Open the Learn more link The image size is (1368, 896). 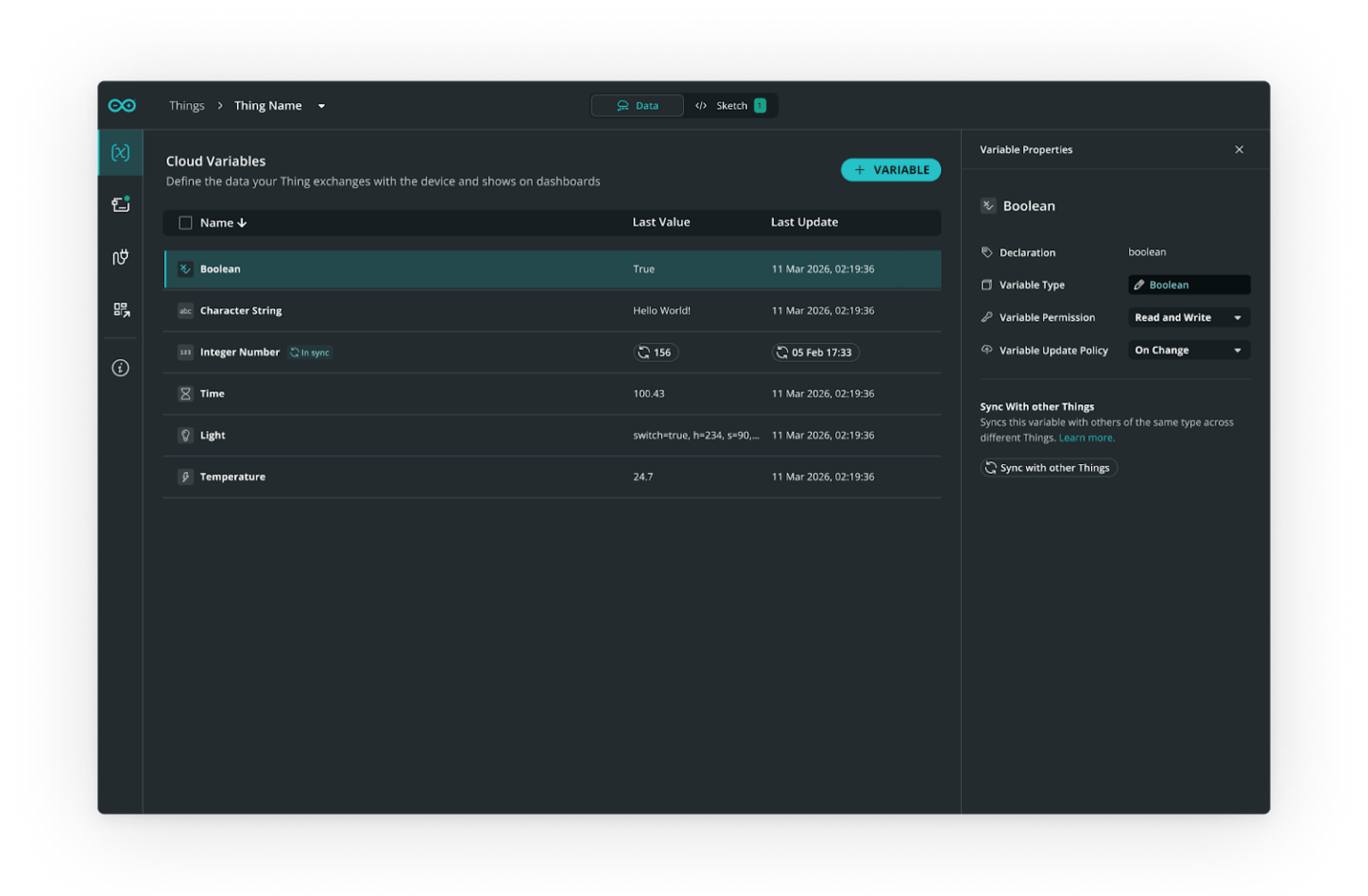[1087, 438]
